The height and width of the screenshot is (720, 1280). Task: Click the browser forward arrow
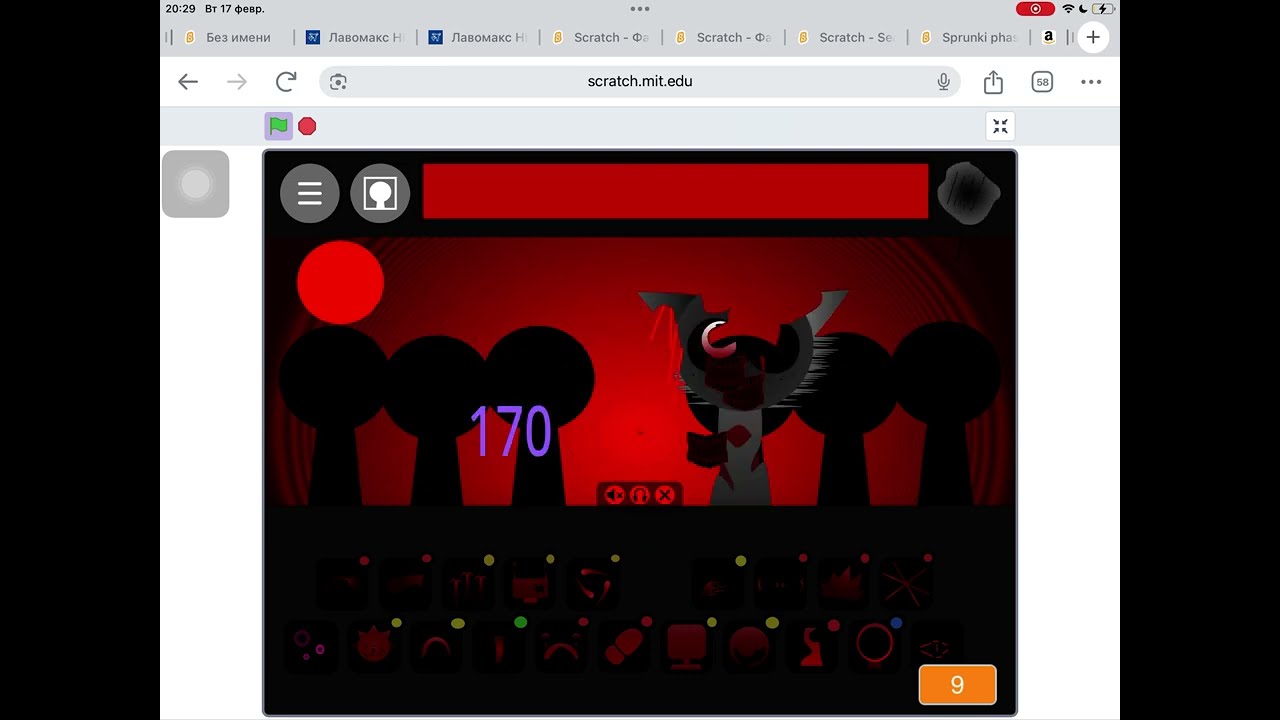(x=237, y=82)
